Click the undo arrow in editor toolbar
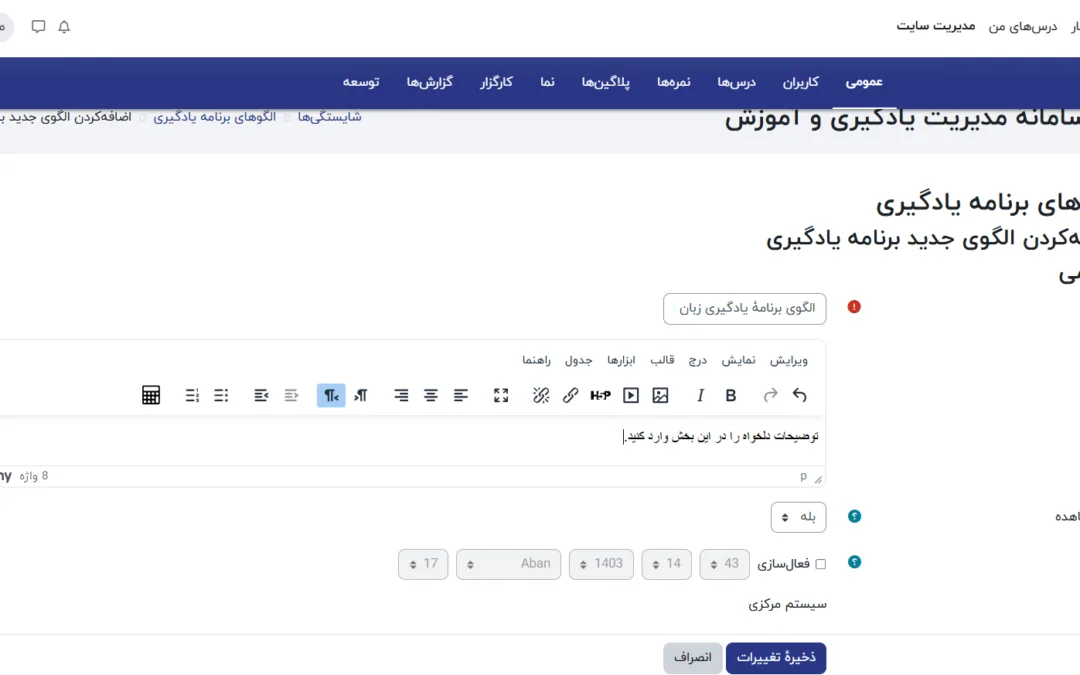 (x=799, y=396)
